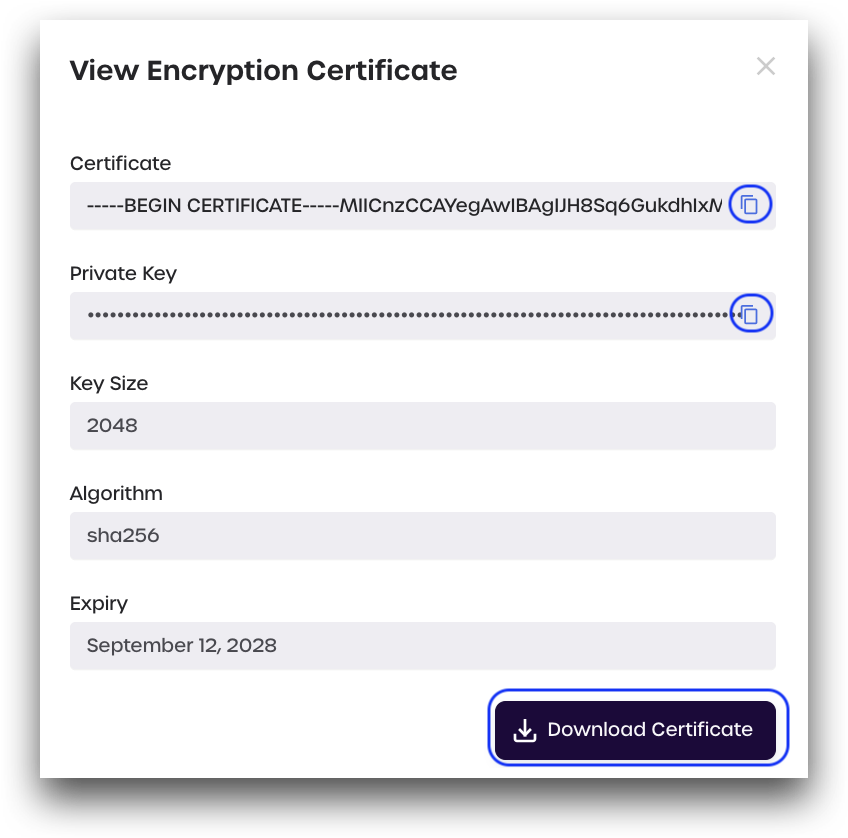848x838 pixels.
Task: Click the "September 12, 2028" date text
Action: pos(181,646)
